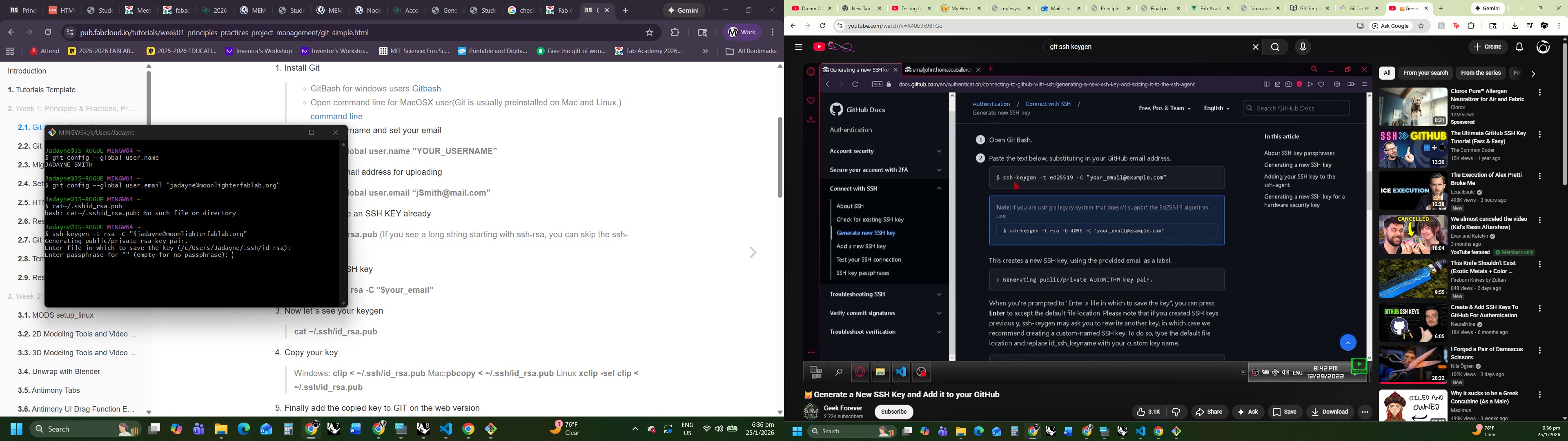Save the video to a playlist
Image resolution: width=1568 pixels, height=441 pixels.
point(1285,412)
